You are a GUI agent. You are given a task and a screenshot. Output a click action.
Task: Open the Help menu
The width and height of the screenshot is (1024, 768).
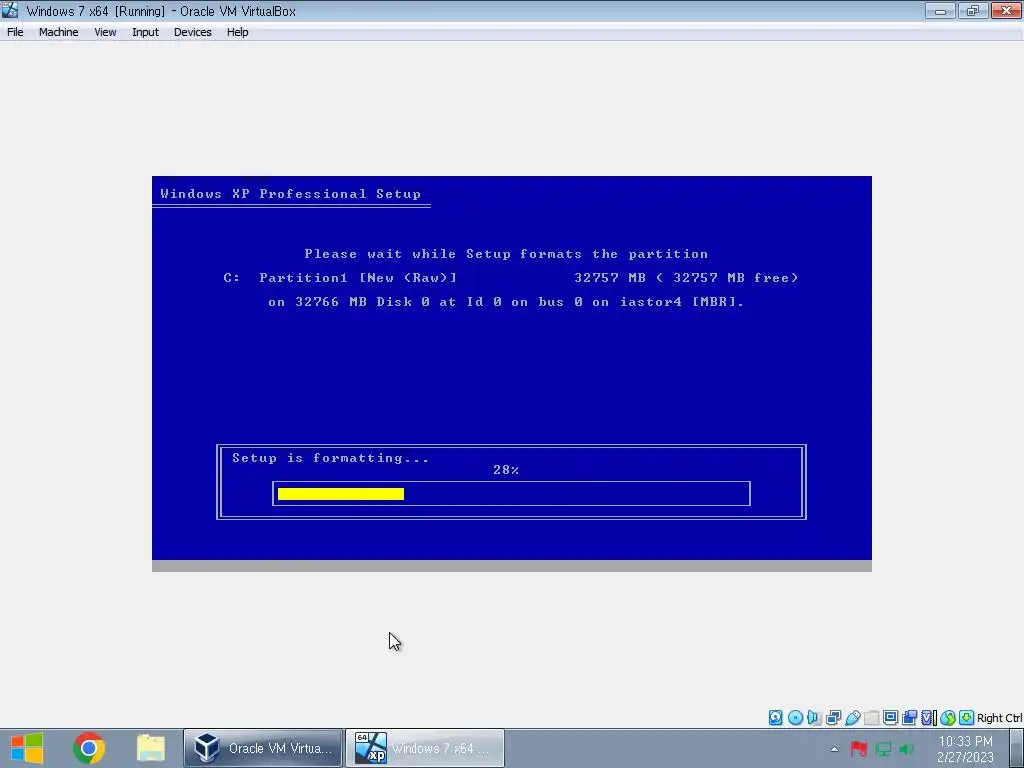[237, 32]
